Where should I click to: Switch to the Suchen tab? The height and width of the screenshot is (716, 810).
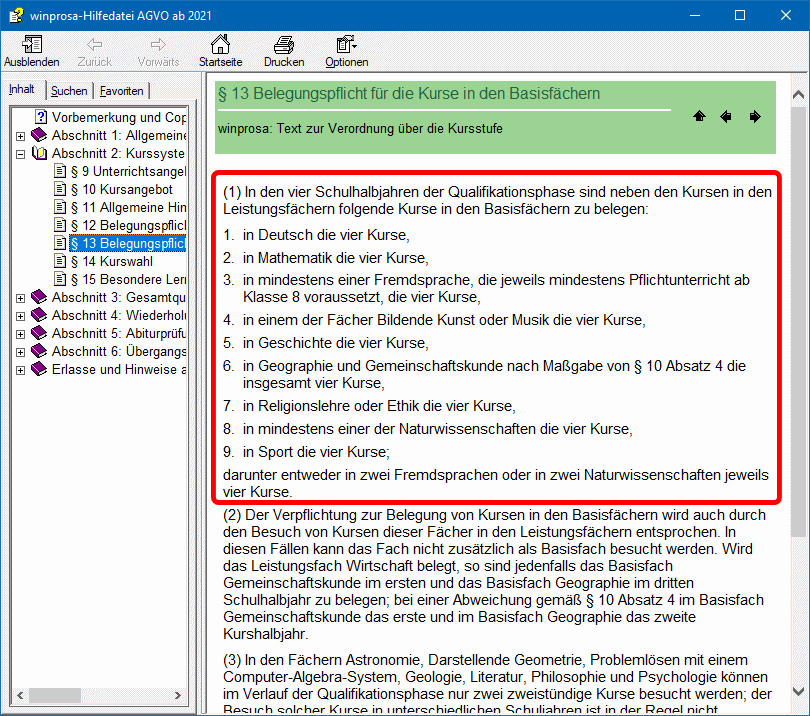[x=69, y=91]
